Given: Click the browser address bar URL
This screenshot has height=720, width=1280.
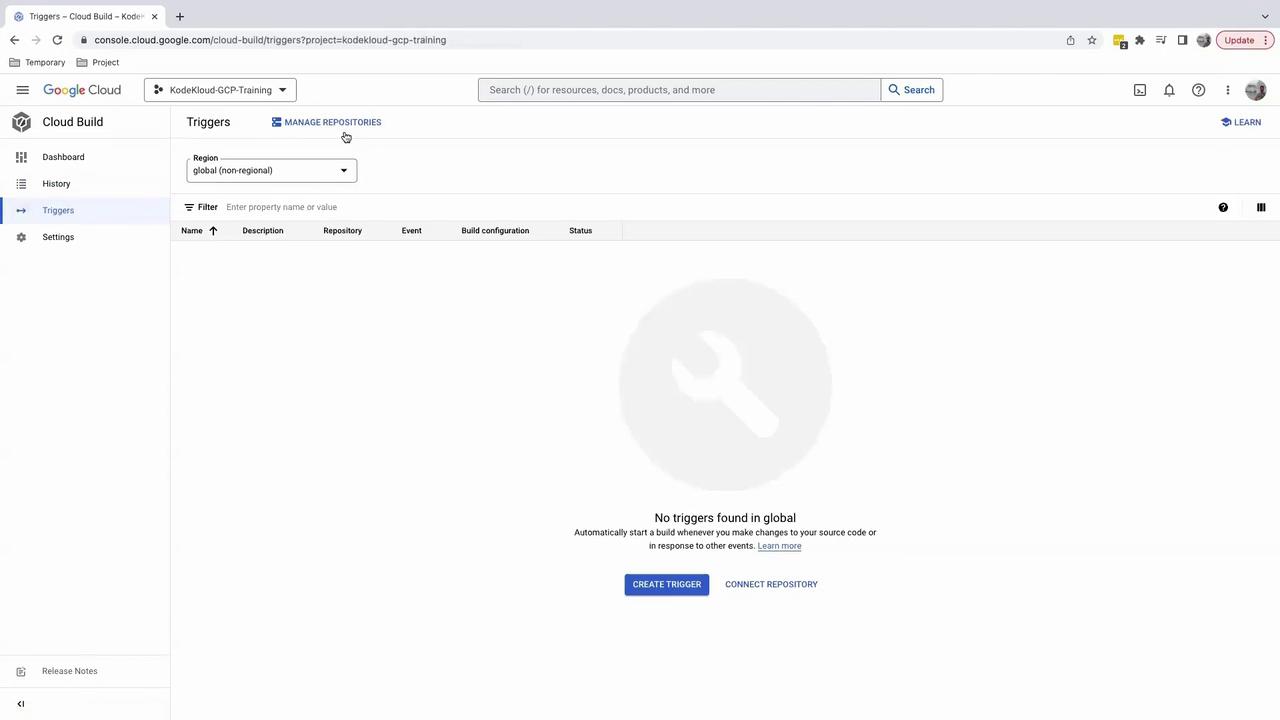Looking at the screenshot, I should 270,40.
